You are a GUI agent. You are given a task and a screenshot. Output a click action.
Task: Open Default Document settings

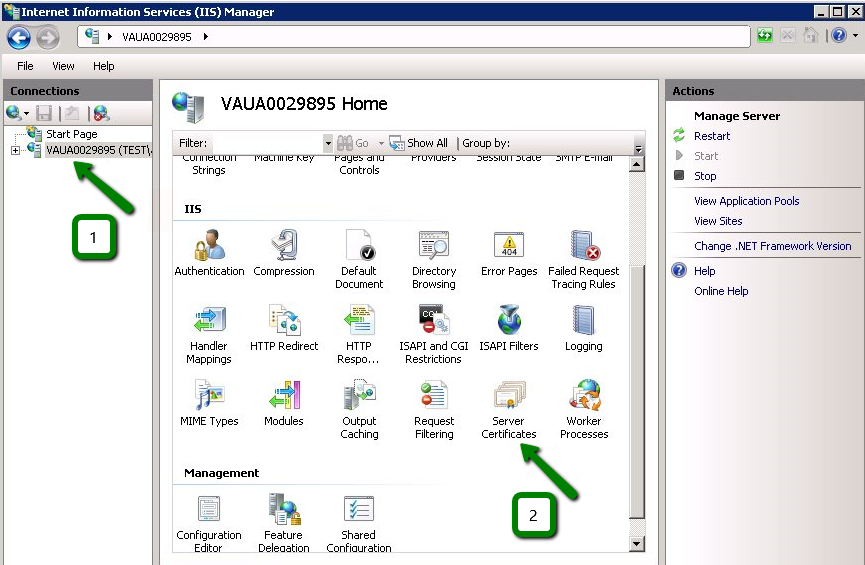click(359, 259)
